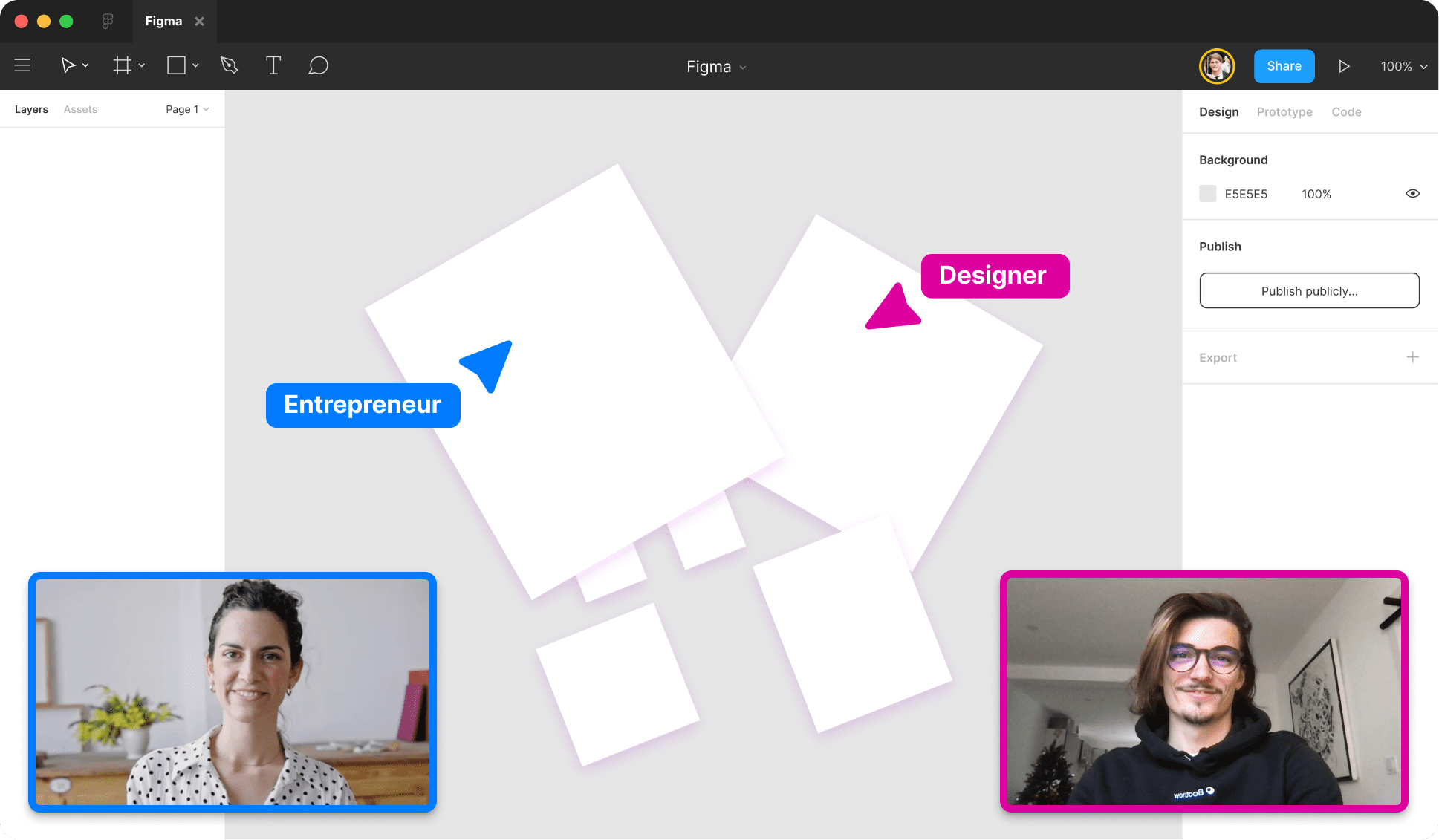This screenshot has height=840, width=1439.
Task: Click the Publish publicly button
Action: coord(1309,290)
